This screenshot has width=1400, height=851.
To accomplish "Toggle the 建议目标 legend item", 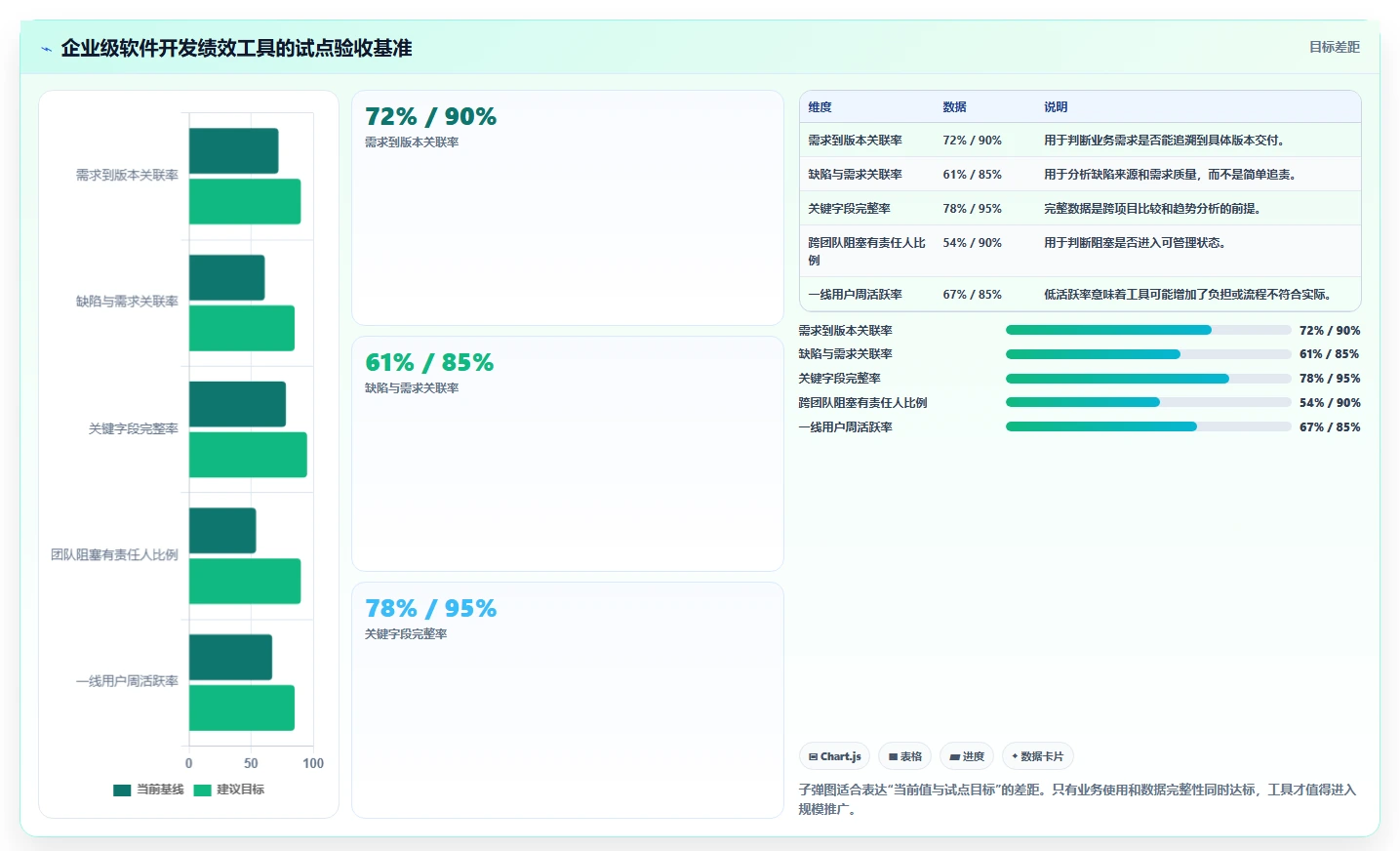I will (x=229, y=790).
